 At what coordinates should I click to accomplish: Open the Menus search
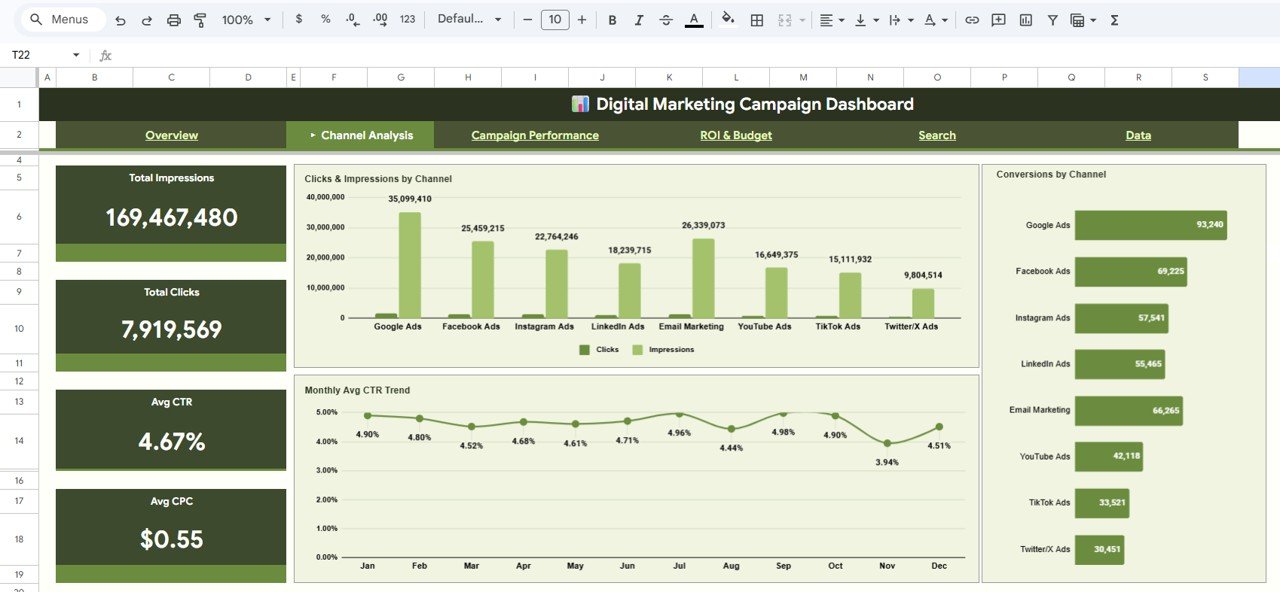(62, 19)
